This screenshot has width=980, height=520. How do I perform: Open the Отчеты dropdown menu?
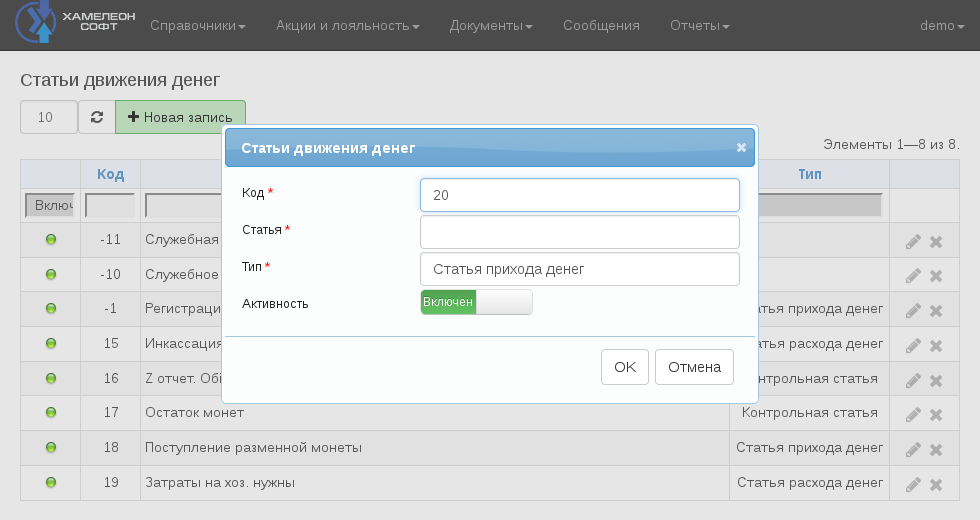point(699,26)
